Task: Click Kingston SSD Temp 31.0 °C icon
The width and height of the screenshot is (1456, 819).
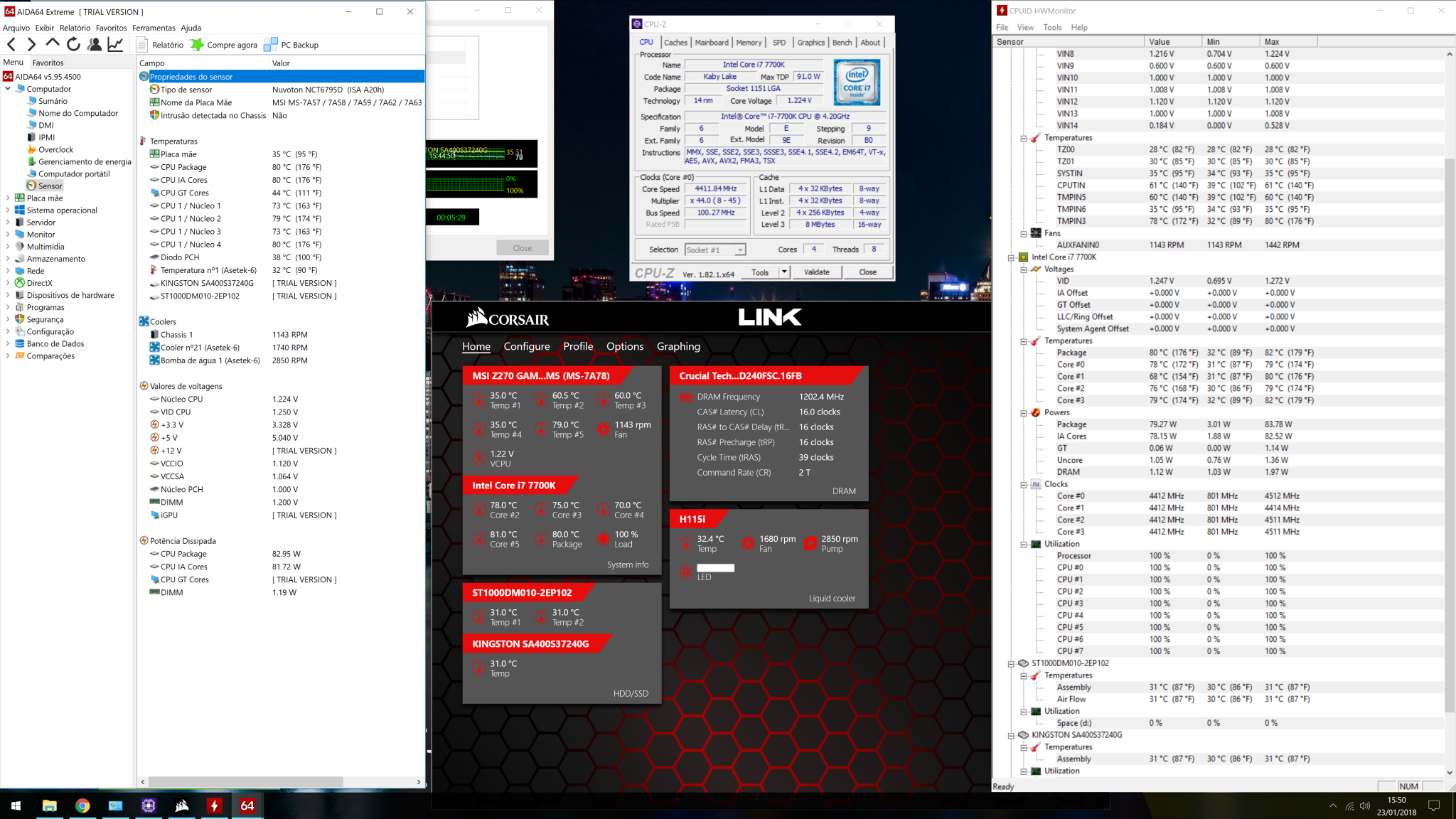Action: tap(479, 668)
